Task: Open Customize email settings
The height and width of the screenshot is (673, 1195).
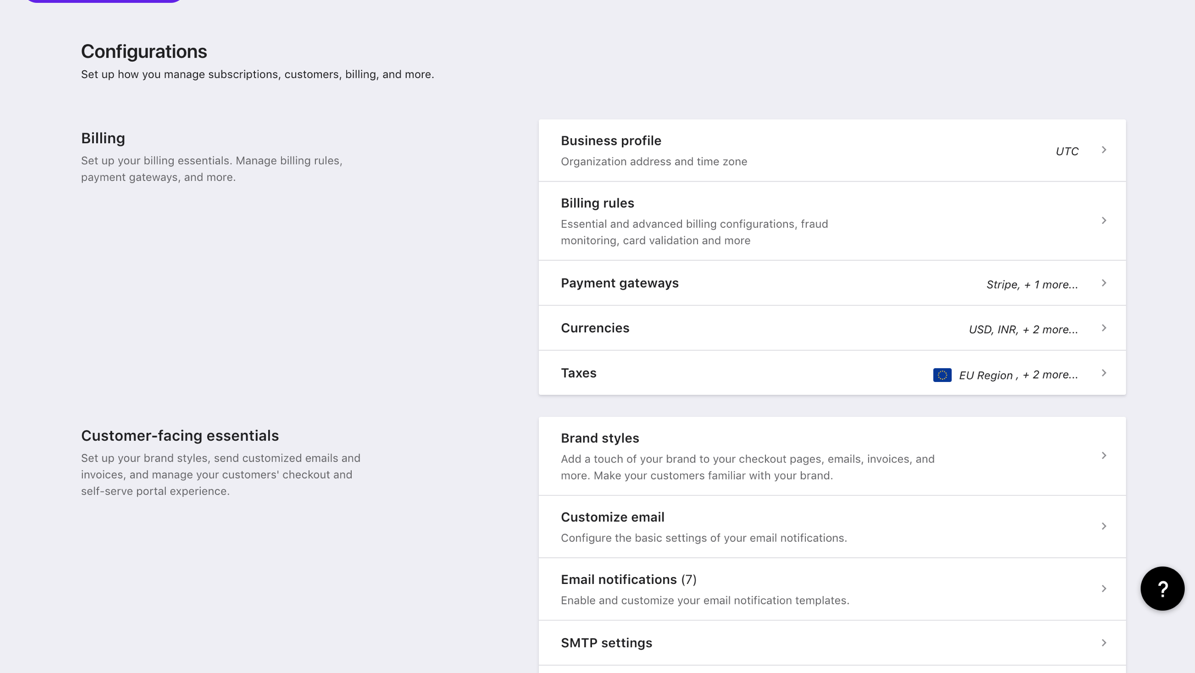Action: [612, 517]
